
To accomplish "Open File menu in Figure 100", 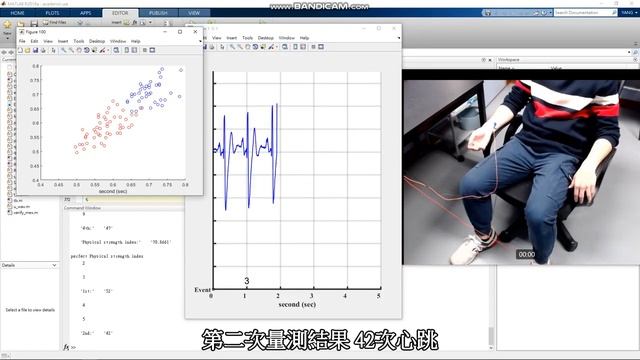I will click(x=22, y=41).
